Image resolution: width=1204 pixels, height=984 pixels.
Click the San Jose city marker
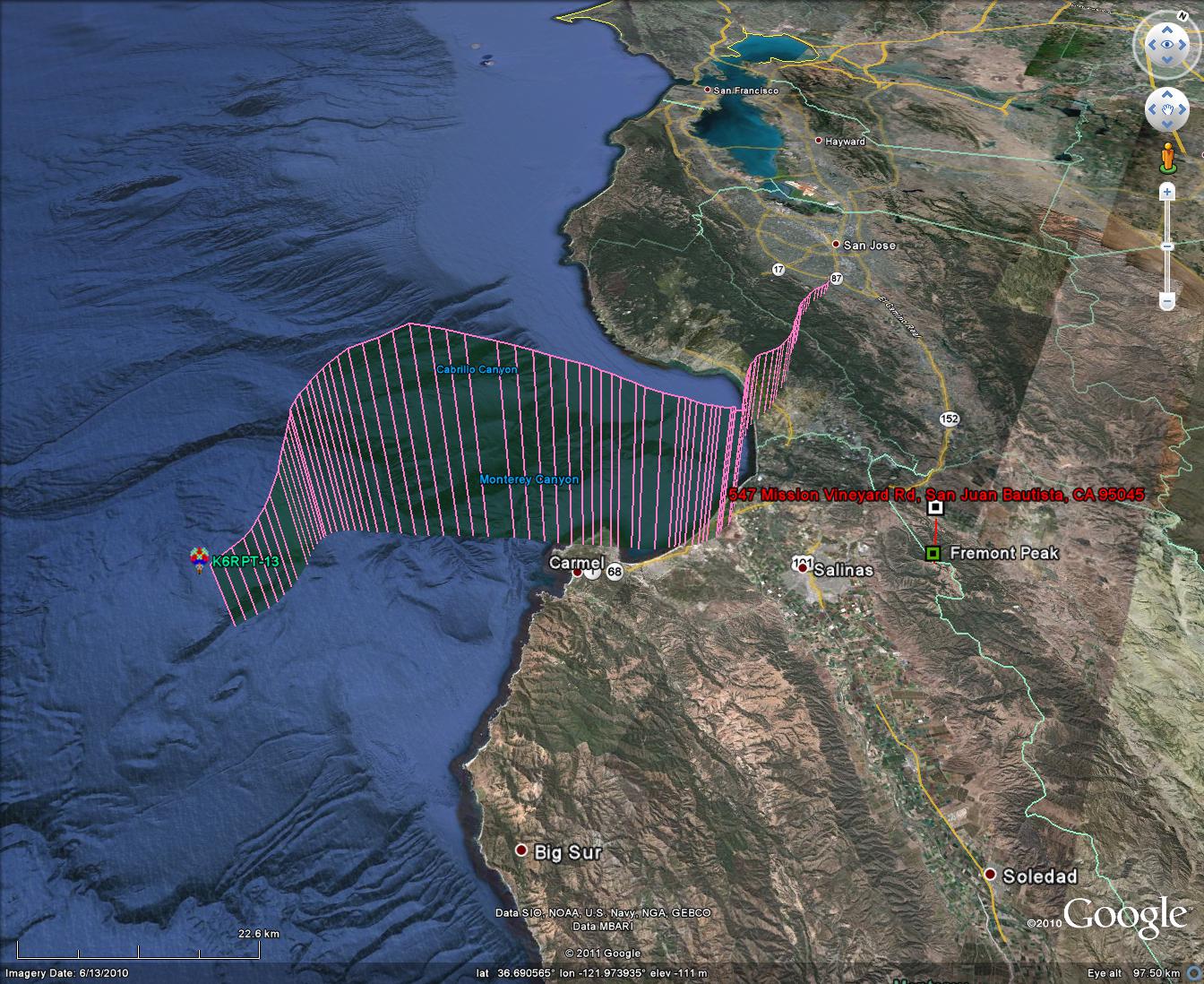pyautogui.click(x=836, y=245)
